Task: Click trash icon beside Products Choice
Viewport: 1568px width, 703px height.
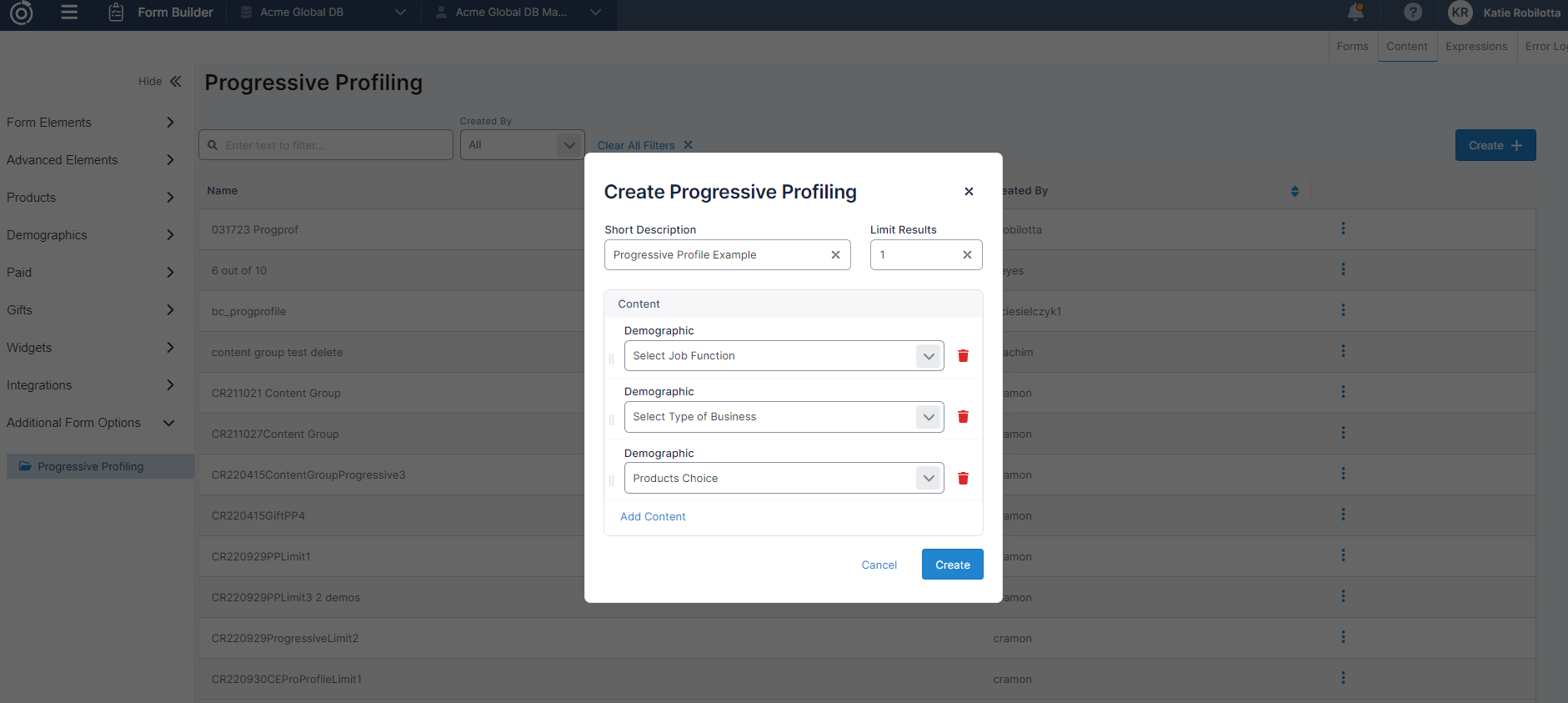Action: (x=963, y=479)
